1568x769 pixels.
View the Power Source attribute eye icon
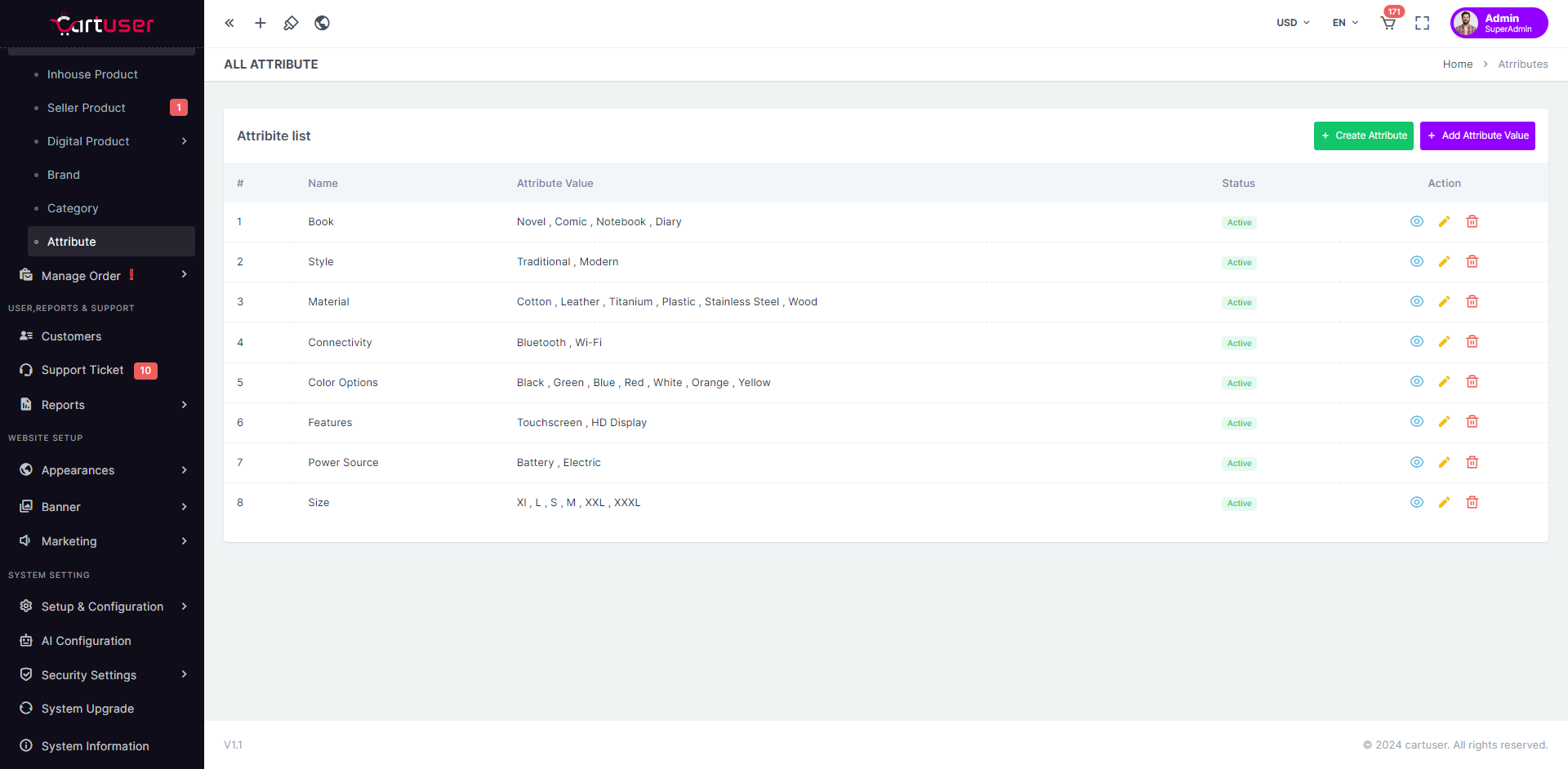pyautogui.click(x=1416, y=463)
